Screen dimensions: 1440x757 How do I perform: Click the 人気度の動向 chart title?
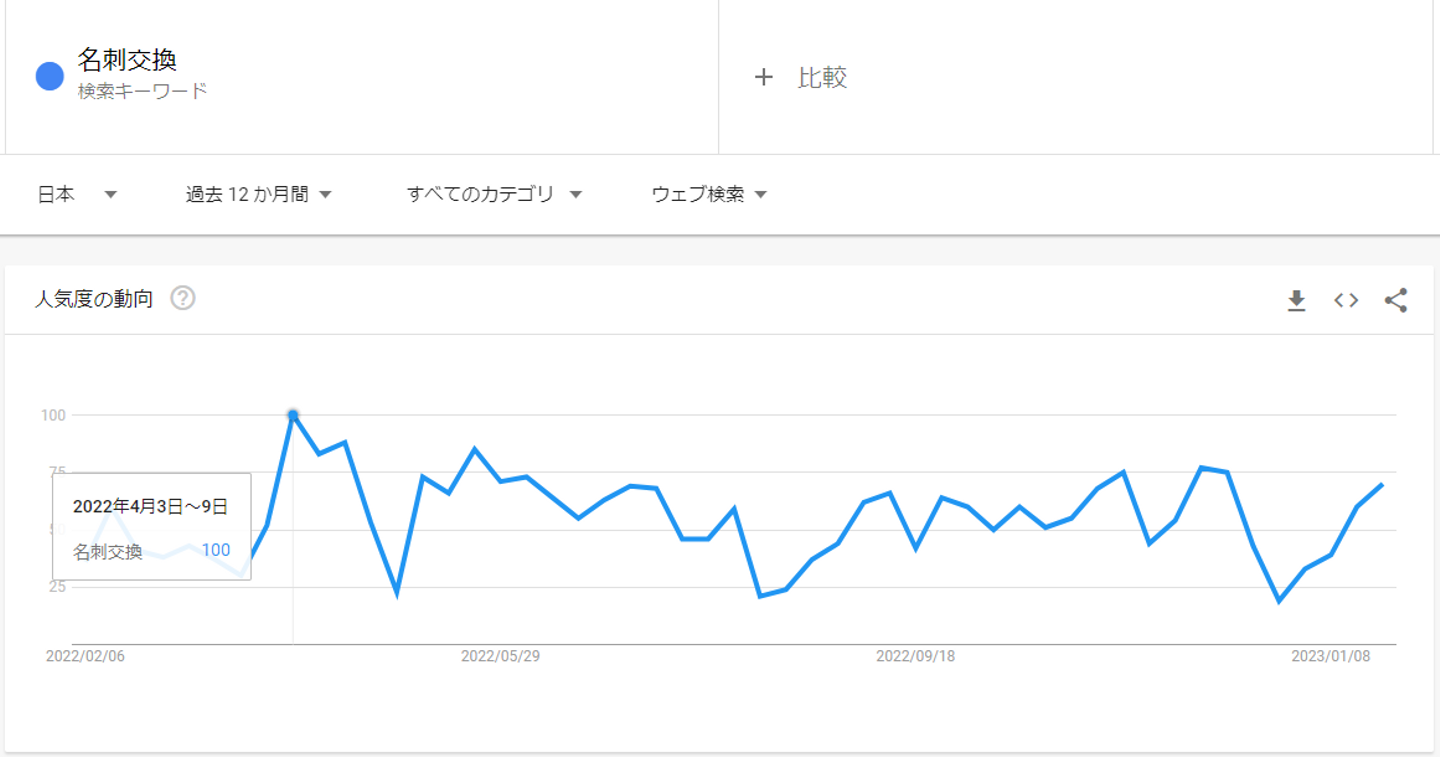(x=94, y=299)
